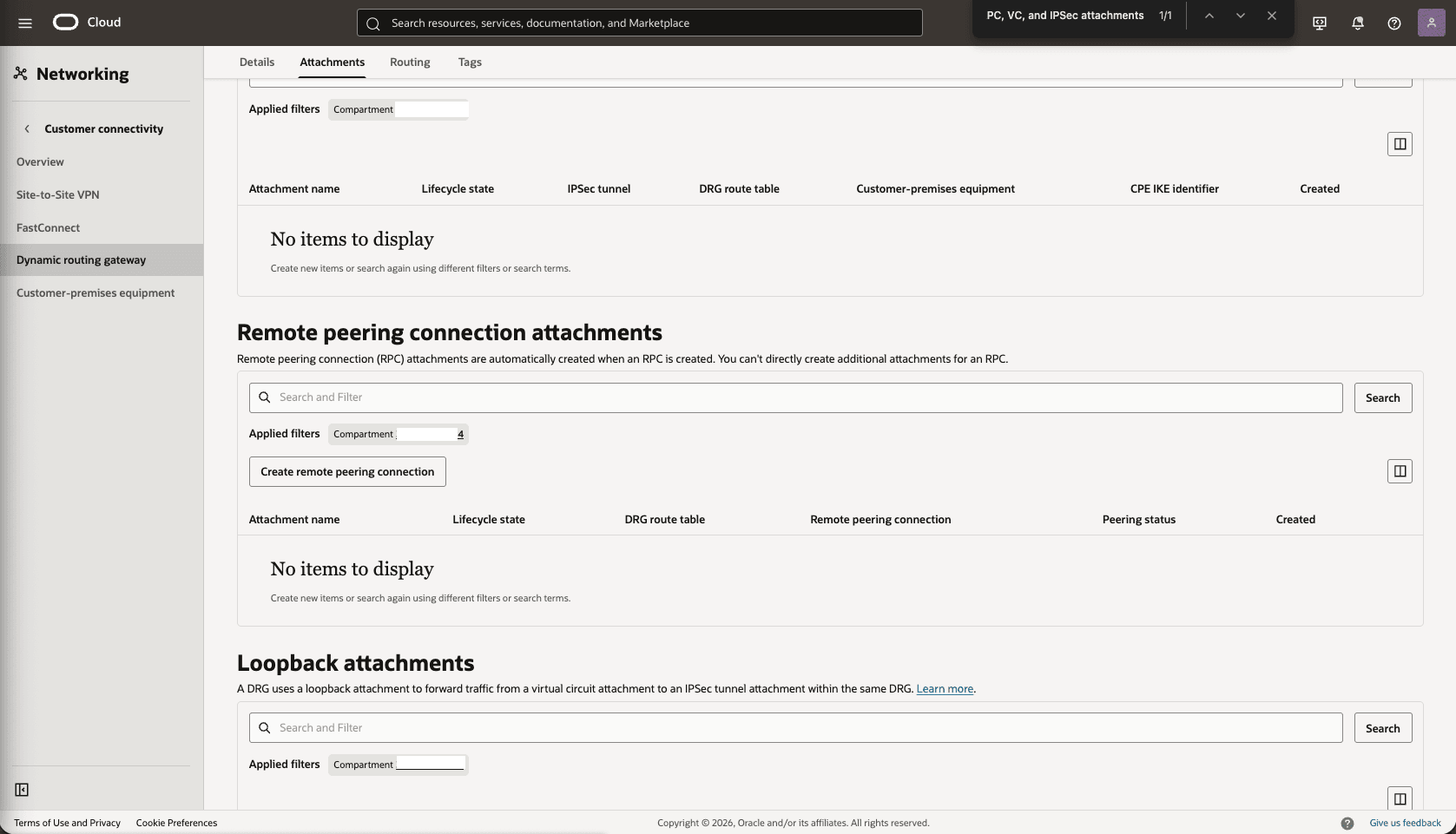Screen dimensions: 1456x834
Task: Click the previous-match chevron in the find bar
Action: click(x=1209, y=15)
